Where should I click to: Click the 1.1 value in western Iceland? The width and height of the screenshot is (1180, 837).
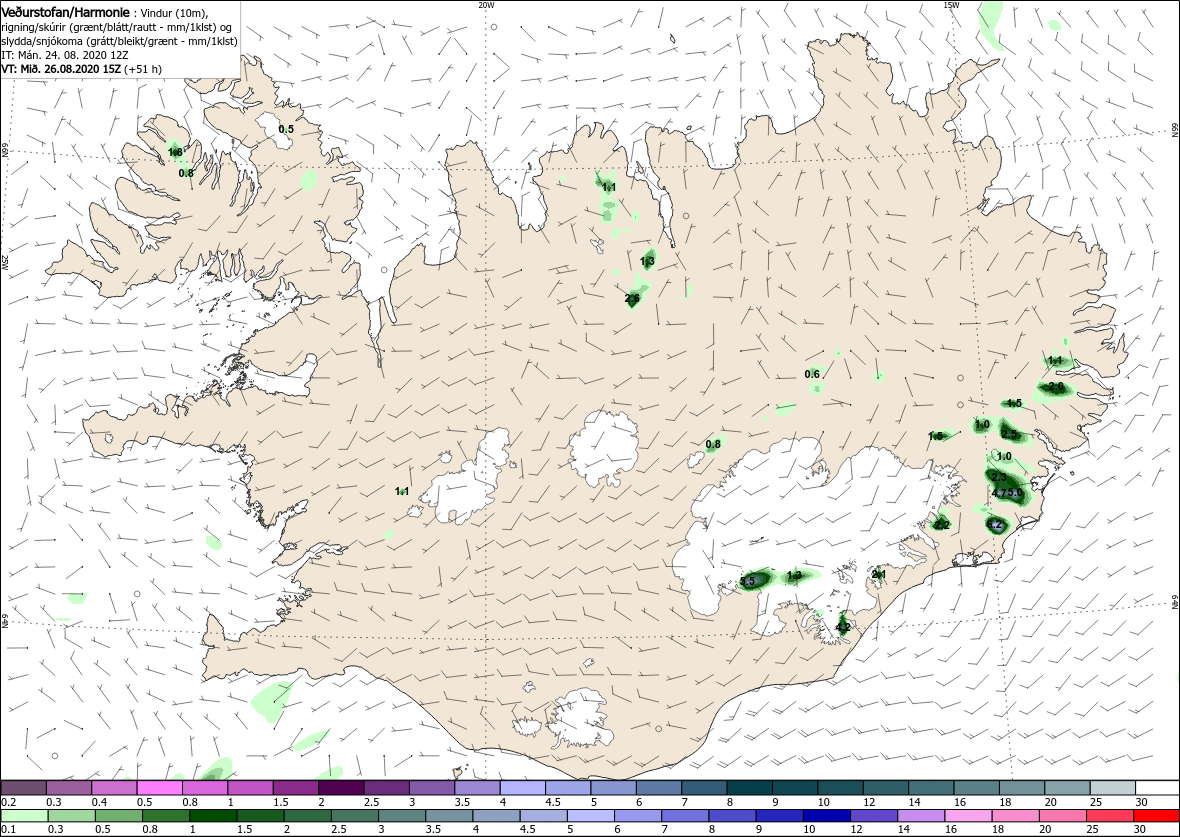coord(402,492)
